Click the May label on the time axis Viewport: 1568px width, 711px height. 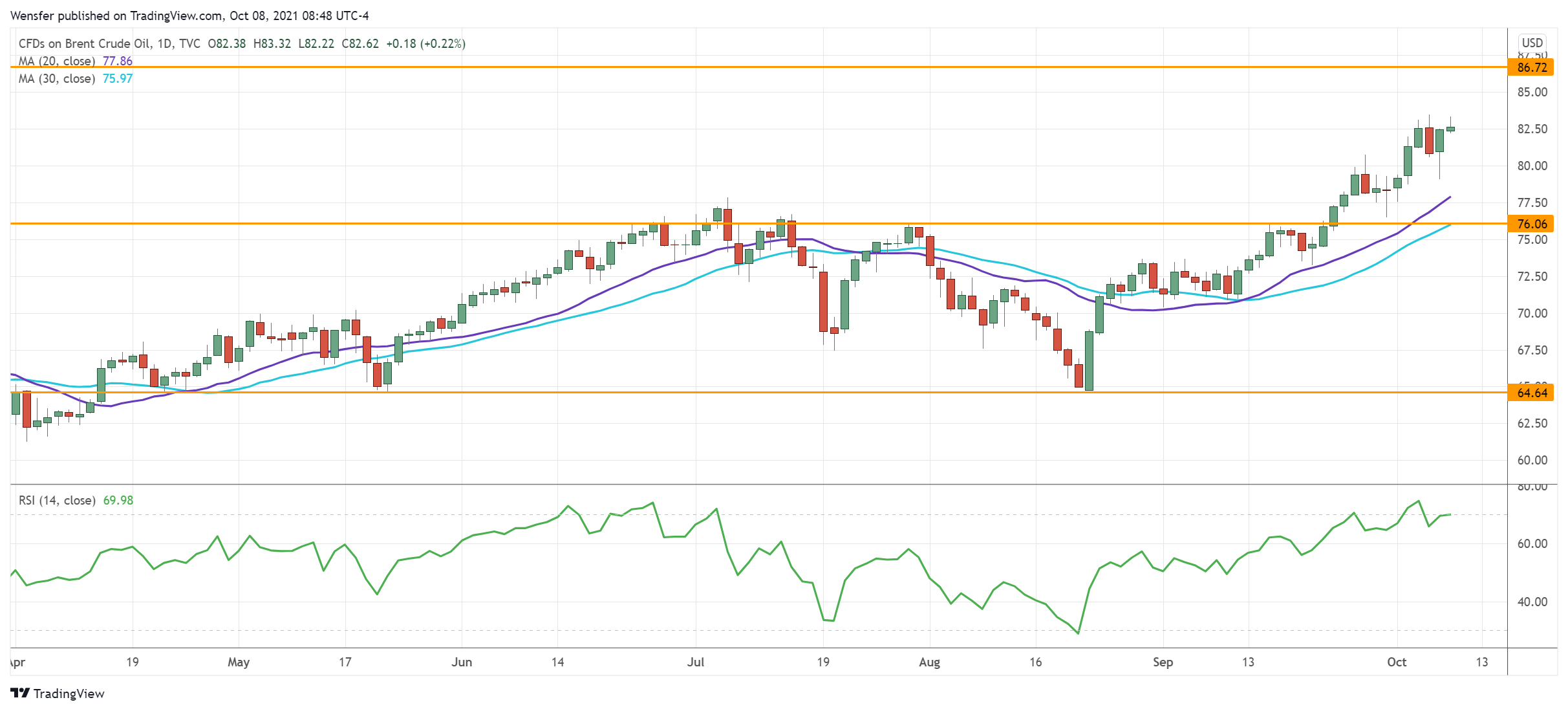click(239, 662)
